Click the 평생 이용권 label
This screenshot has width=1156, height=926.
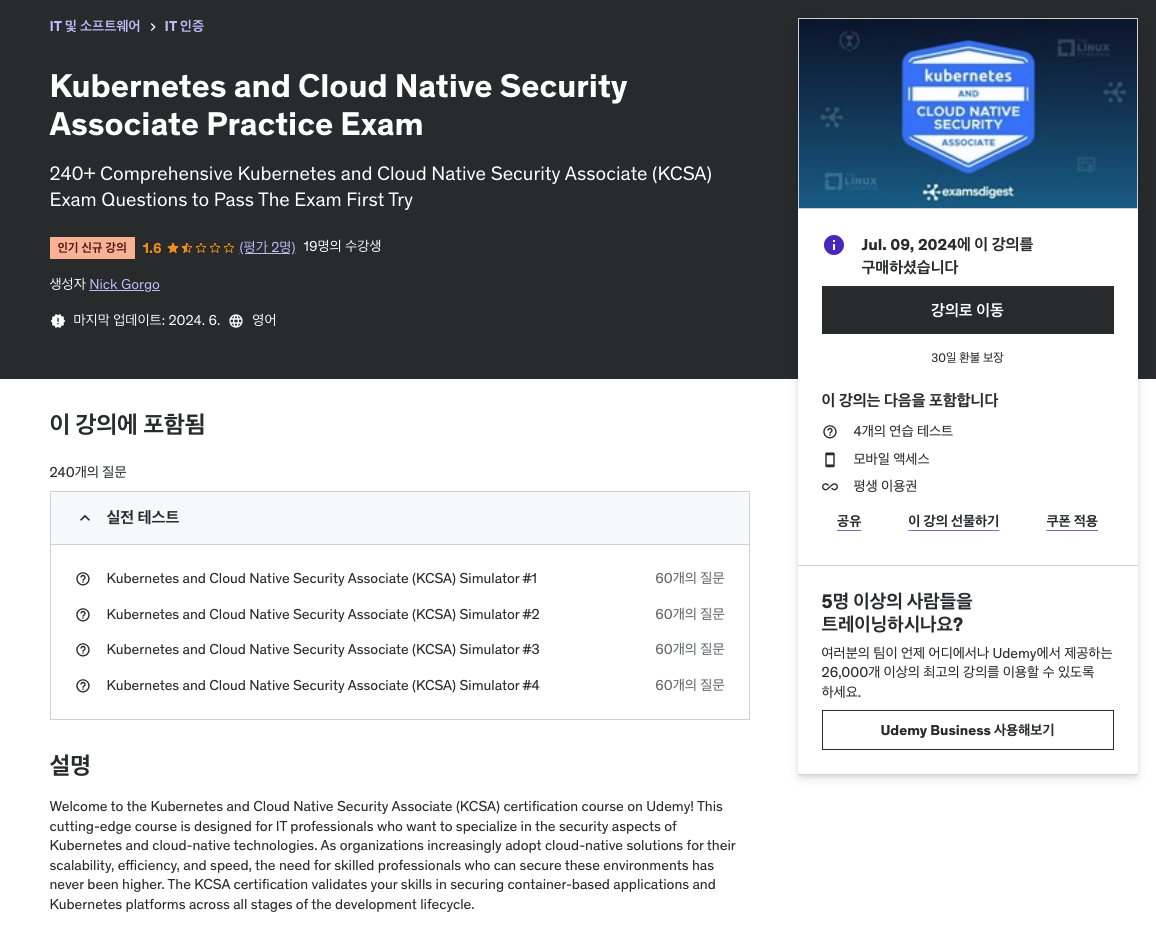pyautogui.click(x=885, y=486)
